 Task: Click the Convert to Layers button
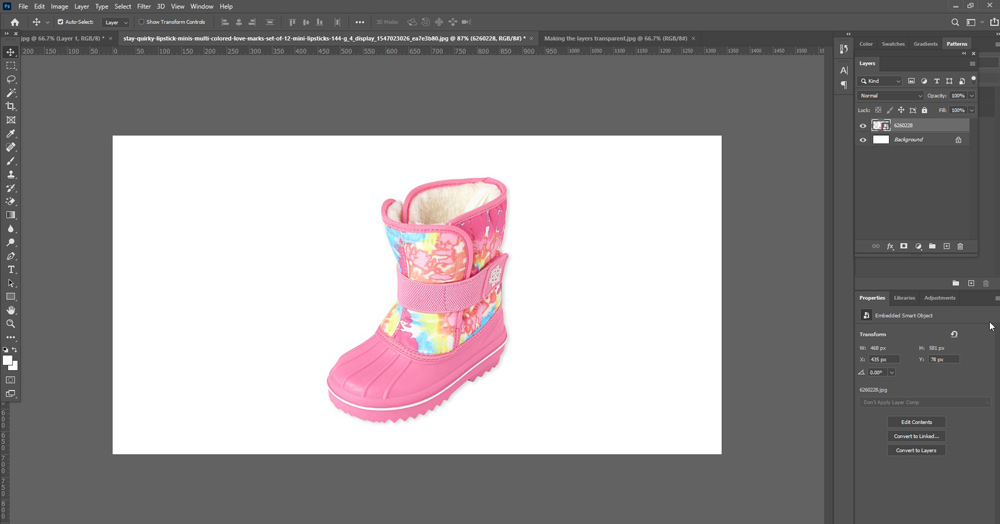[x=916, y=450]
